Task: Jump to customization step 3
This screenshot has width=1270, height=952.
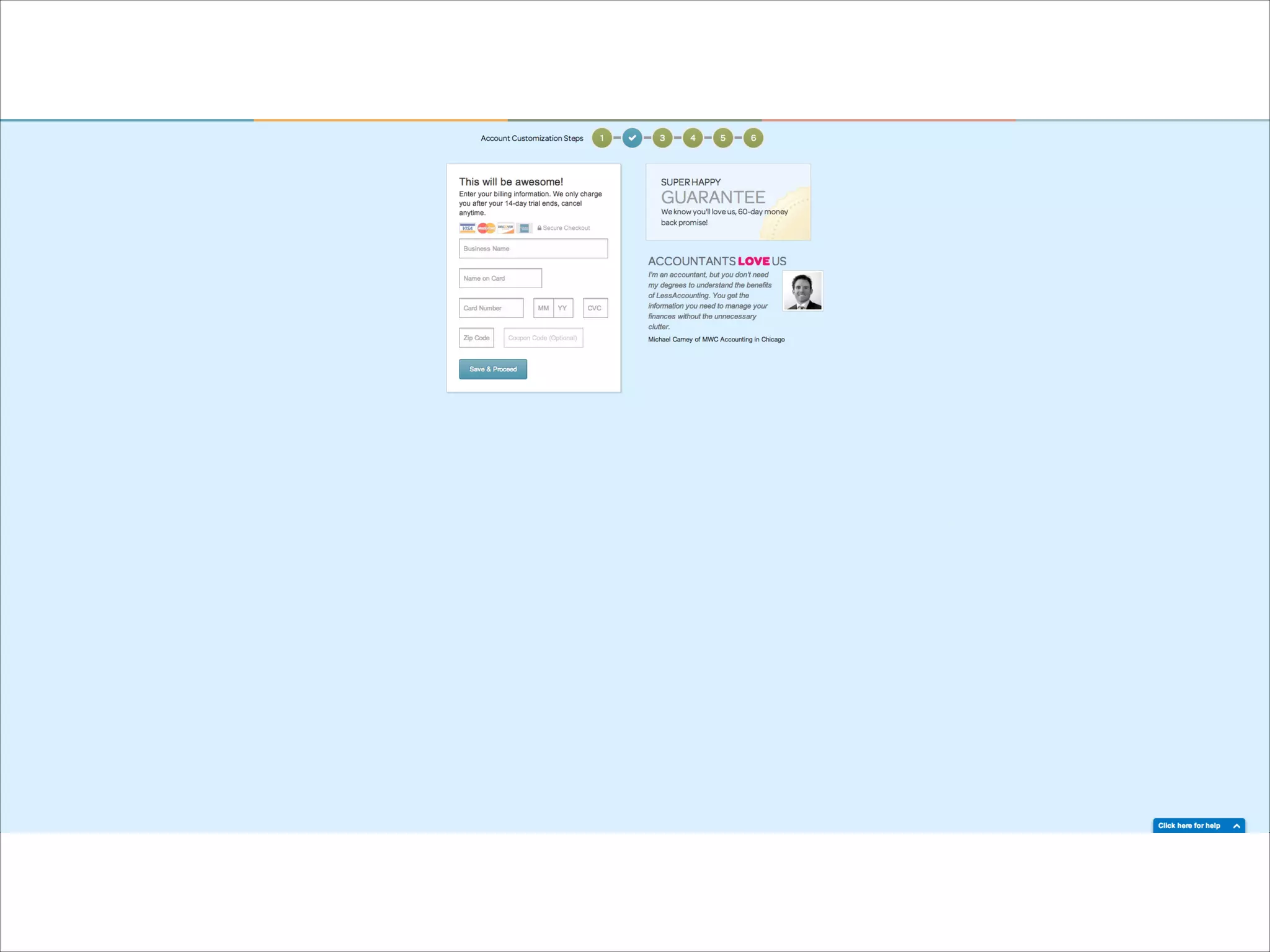Action: click(x=662, y=138)
